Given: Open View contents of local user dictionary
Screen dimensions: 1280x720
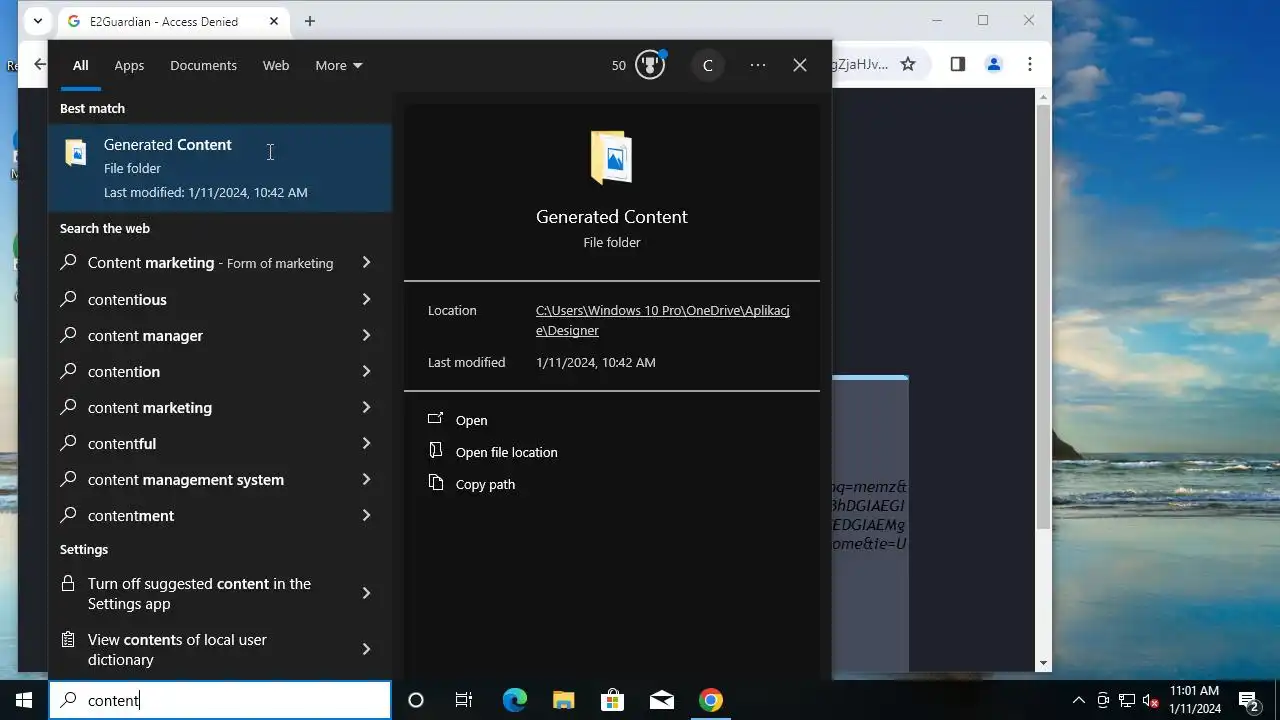Looking at the screenshot, I should tap(220, 649).
